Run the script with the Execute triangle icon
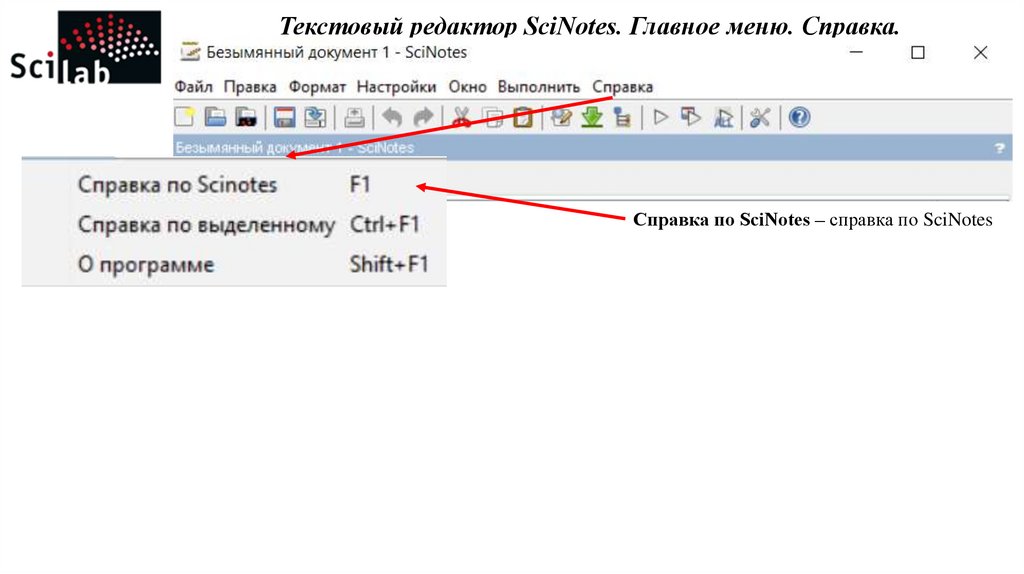1024x574 pixels. pos(661,118)
